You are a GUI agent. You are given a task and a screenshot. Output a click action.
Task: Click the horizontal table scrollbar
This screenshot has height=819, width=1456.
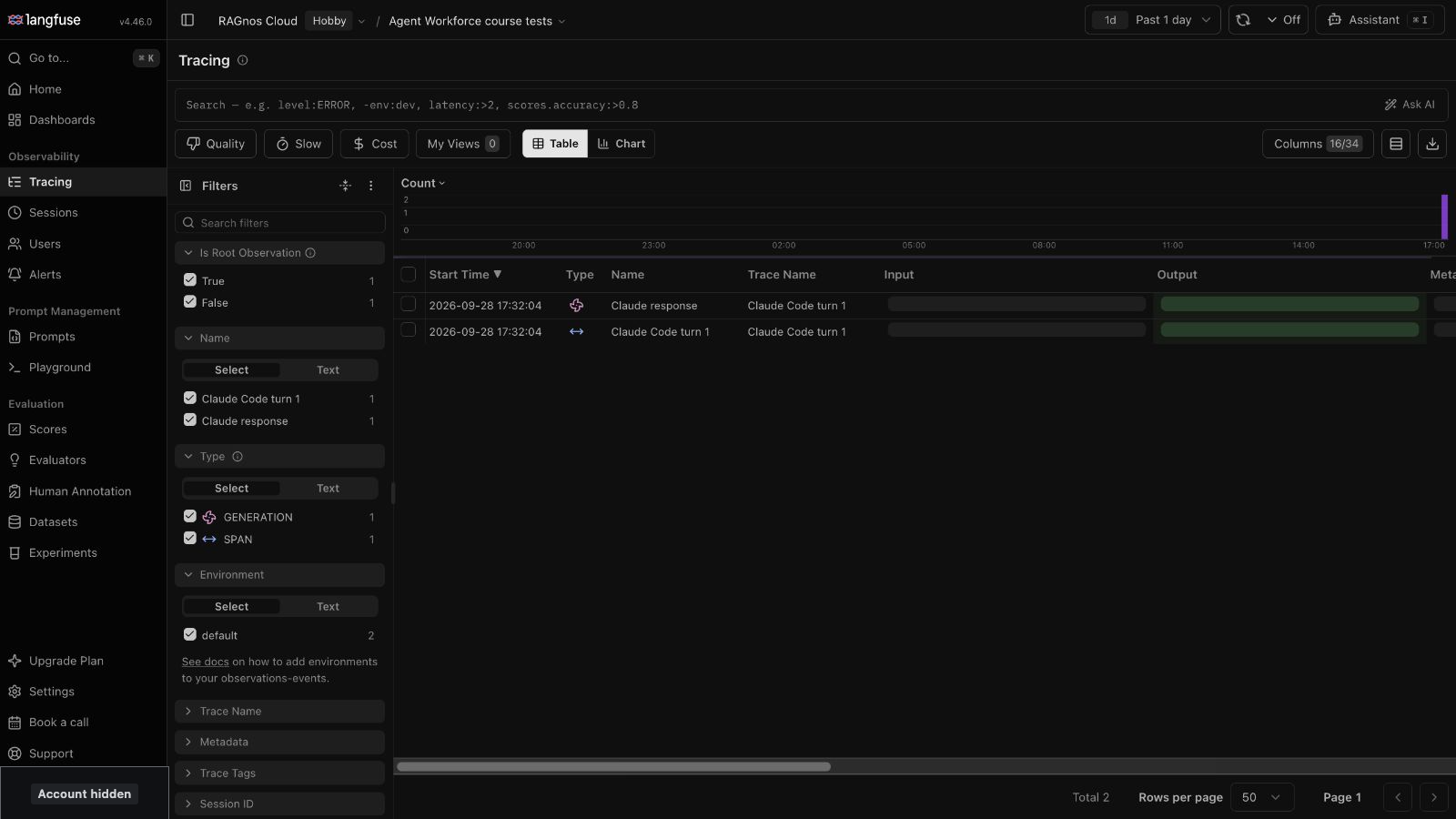pos(614,766)
